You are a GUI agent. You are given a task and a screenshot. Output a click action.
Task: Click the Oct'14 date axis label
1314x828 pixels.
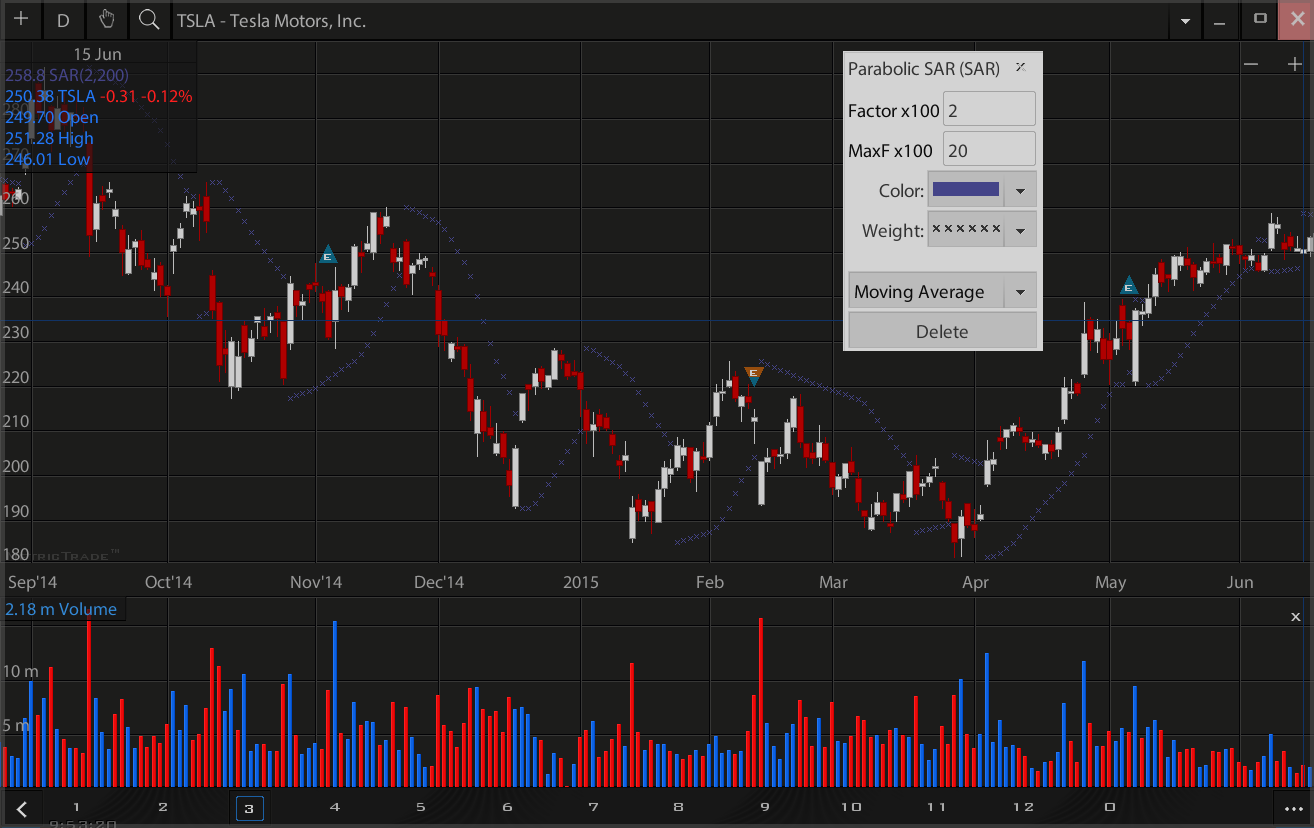[x=168, y=582]
